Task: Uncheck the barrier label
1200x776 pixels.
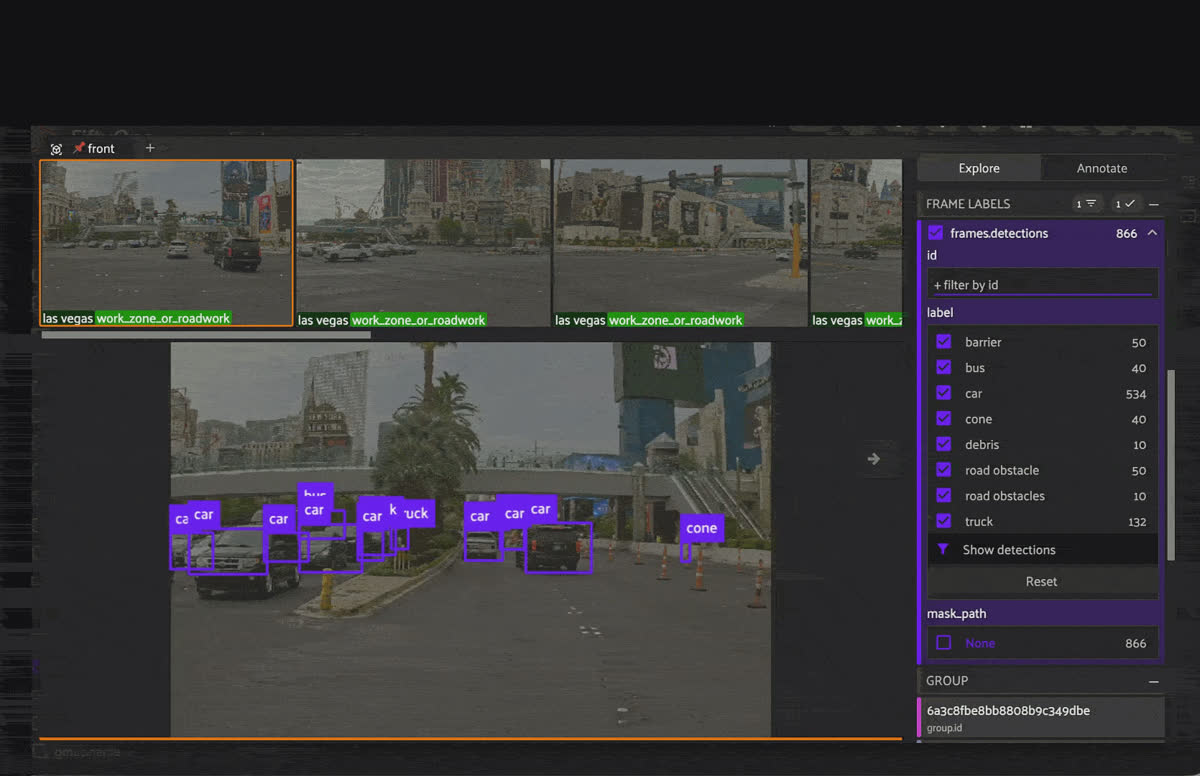Action: click(943, 342)
